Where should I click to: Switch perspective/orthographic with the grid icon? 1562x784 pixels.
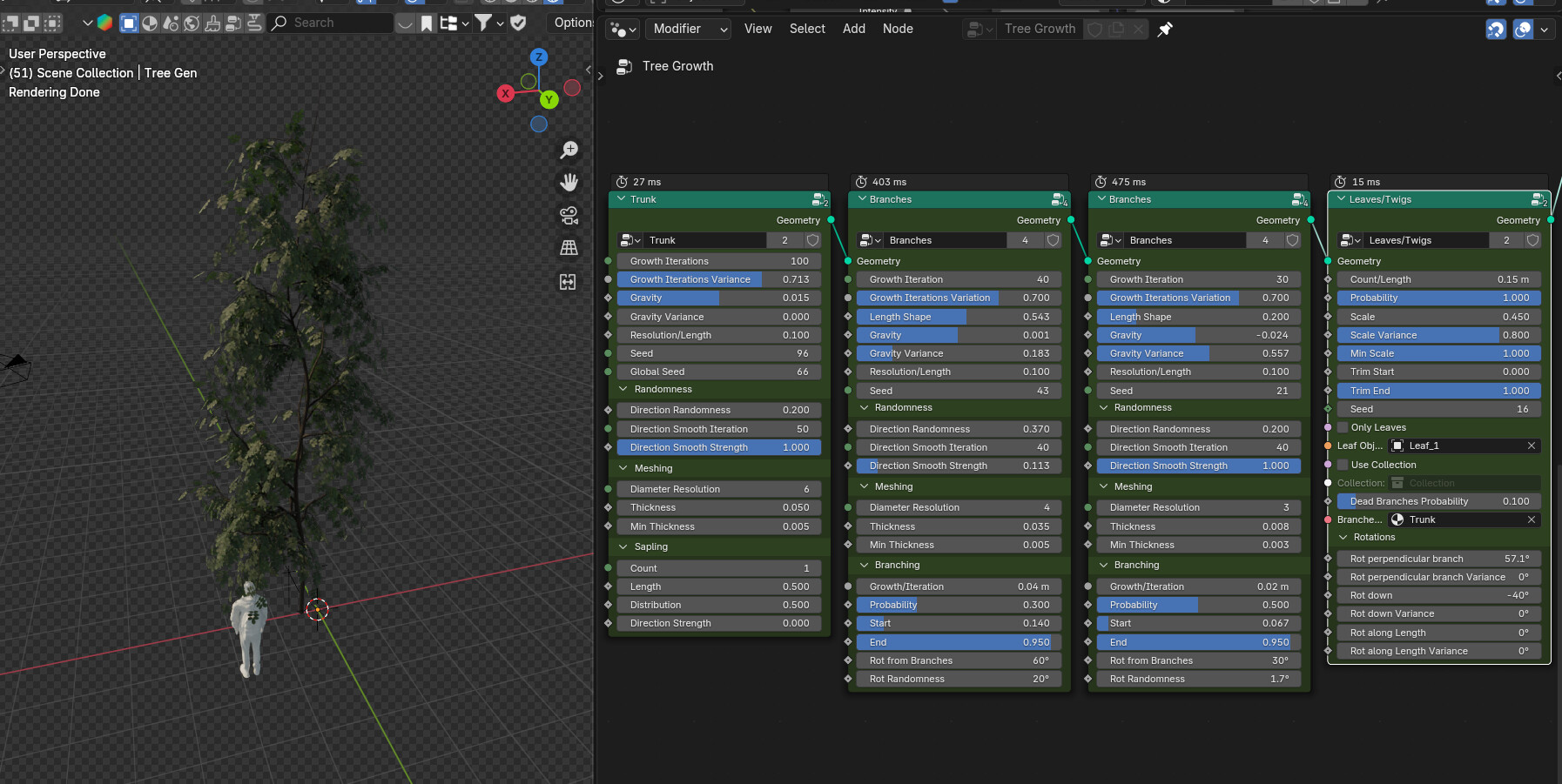[569, 248]
